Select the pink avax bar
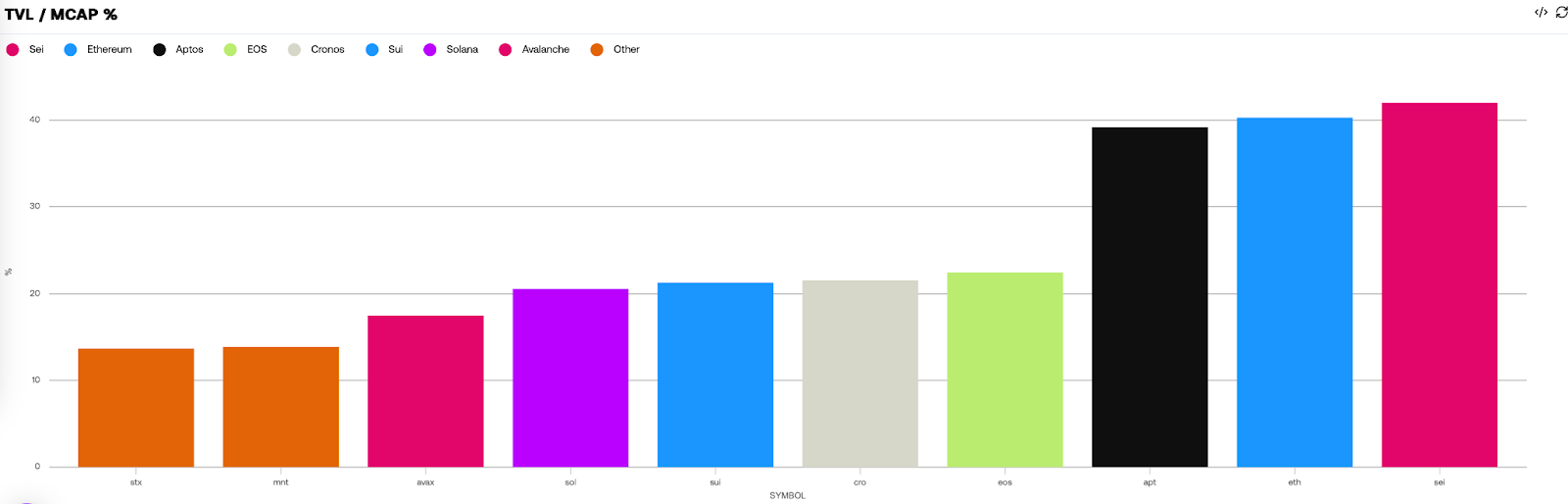 (x=425, y=391)
